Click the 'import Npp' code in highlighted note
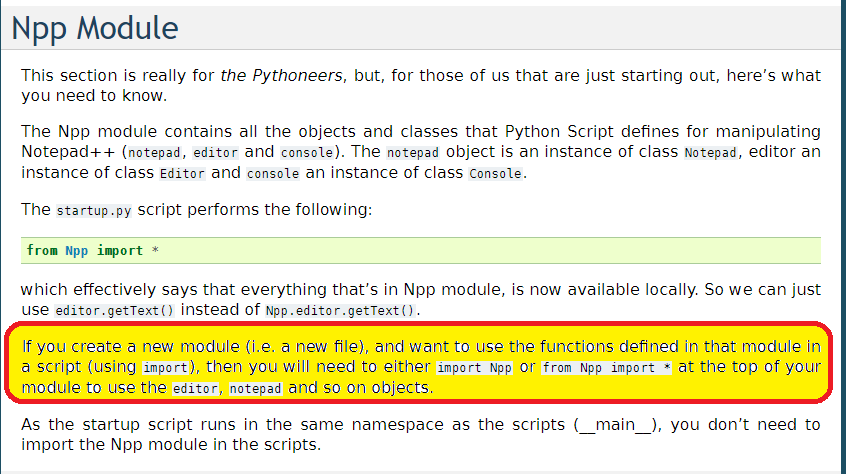Image resolution: width=846 pixels, height=474 pixels. pyautogui.click(x=474, y=368)
